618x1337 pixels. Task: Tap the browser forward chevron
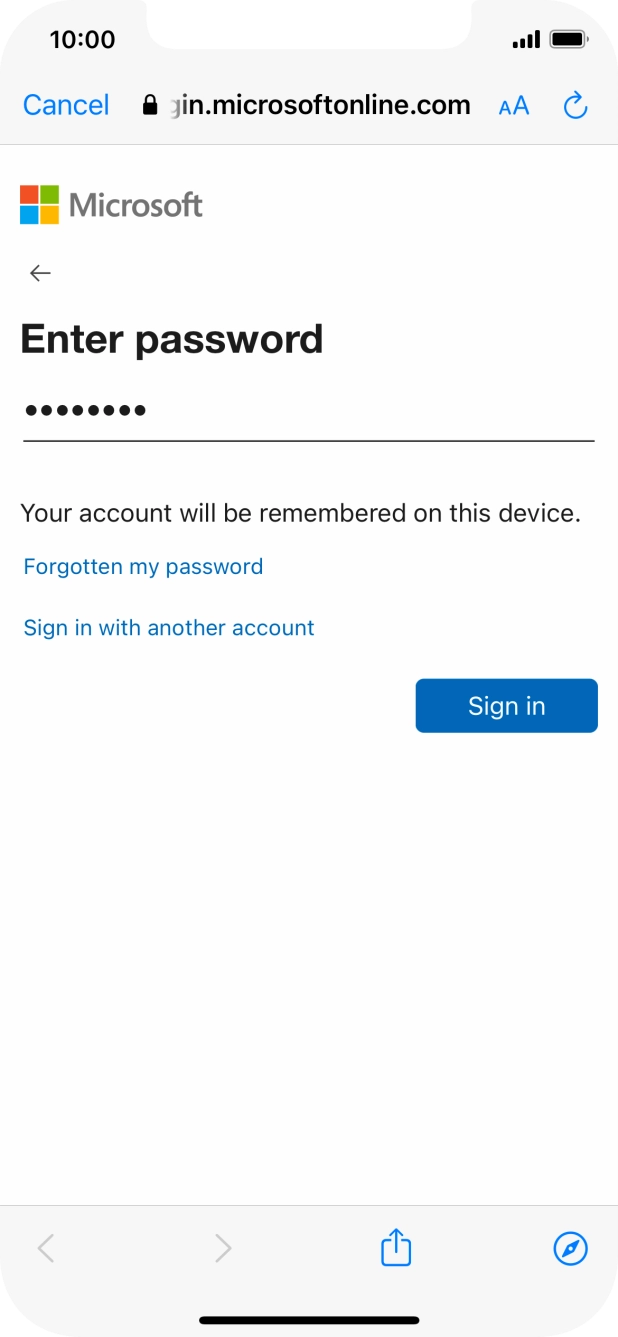click(x=223, y=1247)
